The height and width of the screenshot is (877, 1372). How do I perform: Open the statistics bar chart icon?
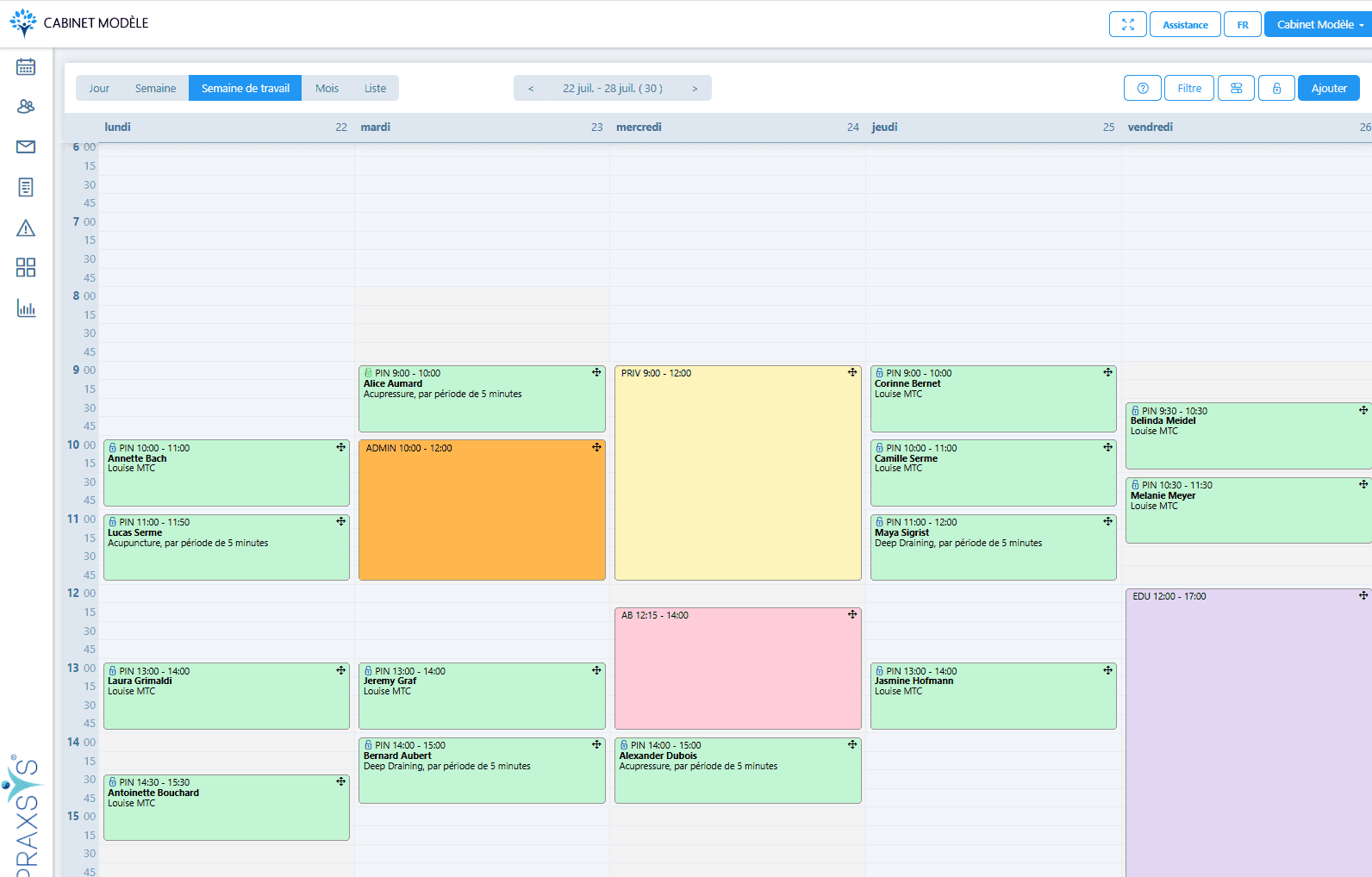click(x=26, y=308)
